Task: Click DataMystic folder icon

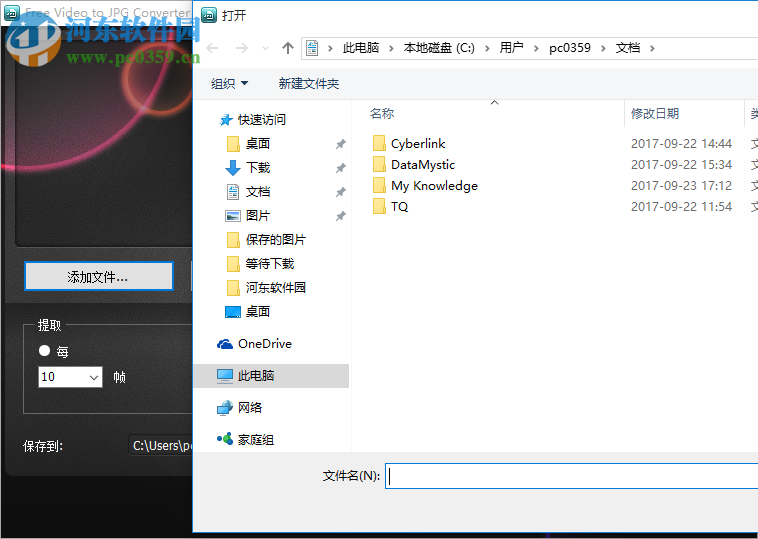Action: pos(379,164)
